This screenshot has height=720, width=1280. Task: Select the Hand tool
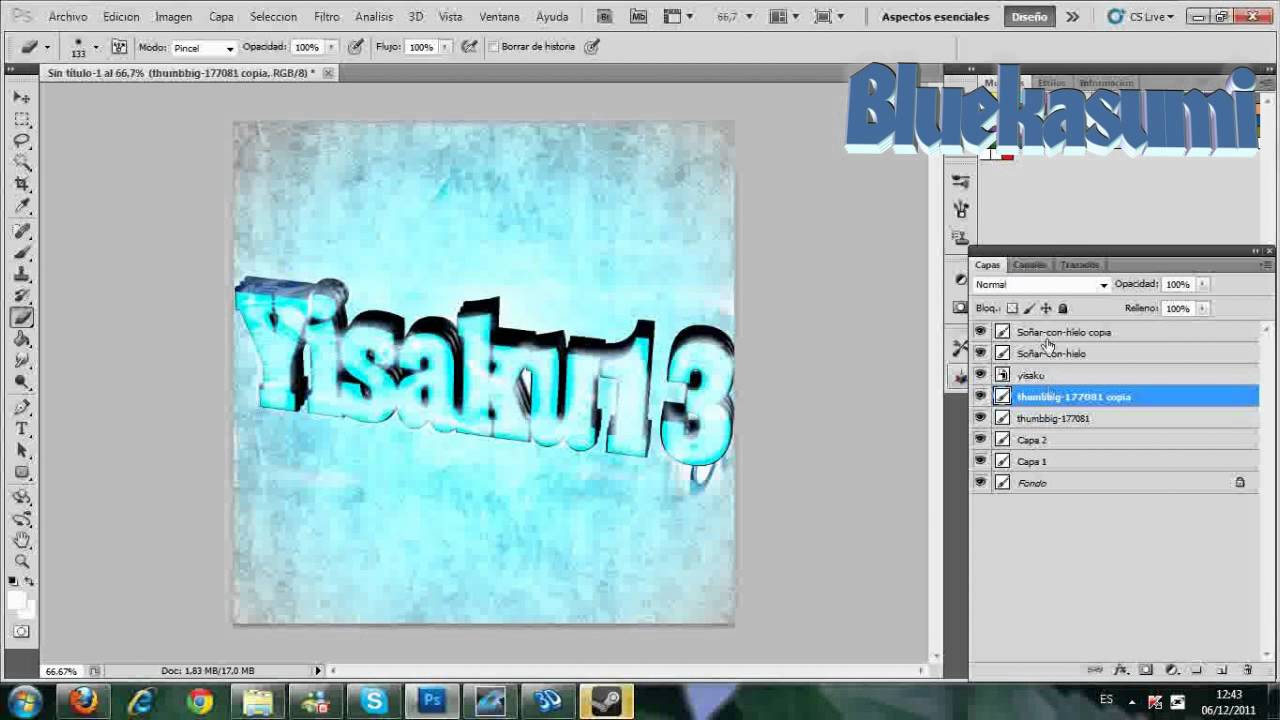click(22, 540)
